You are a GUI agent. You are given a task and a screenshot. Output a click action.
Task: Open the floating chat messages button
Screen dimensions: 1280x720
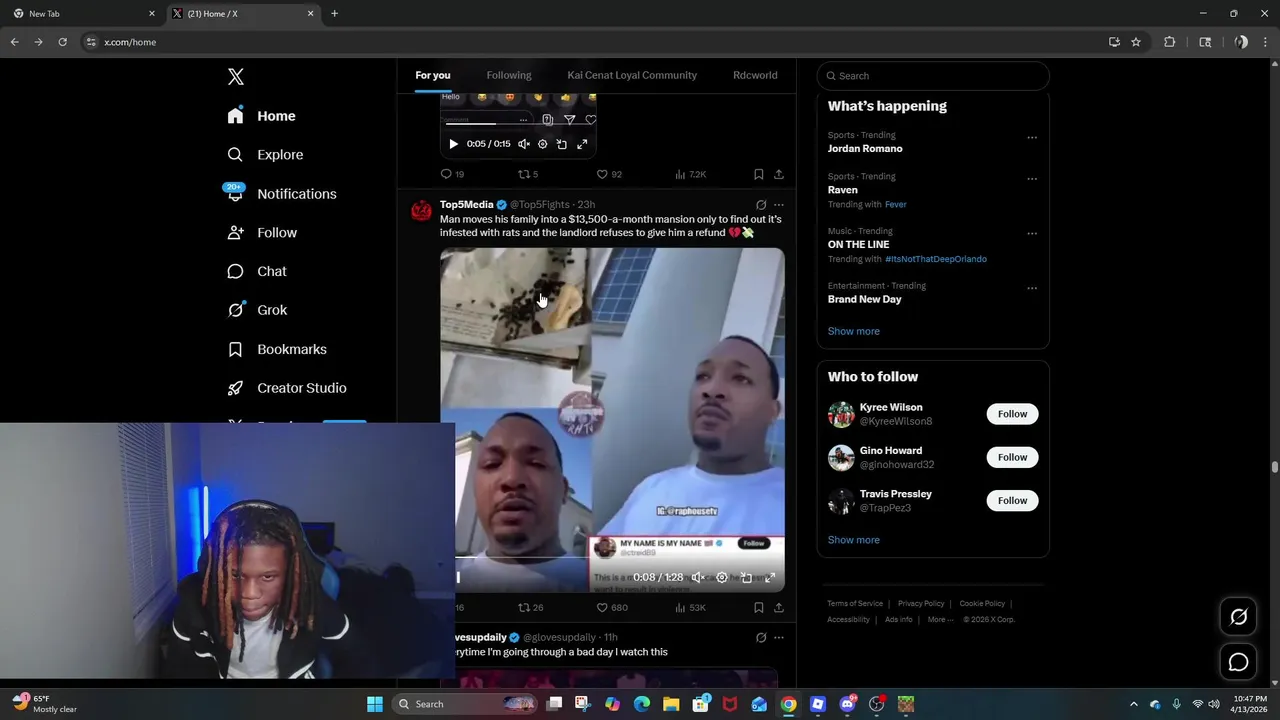[x=1238, y=662]
